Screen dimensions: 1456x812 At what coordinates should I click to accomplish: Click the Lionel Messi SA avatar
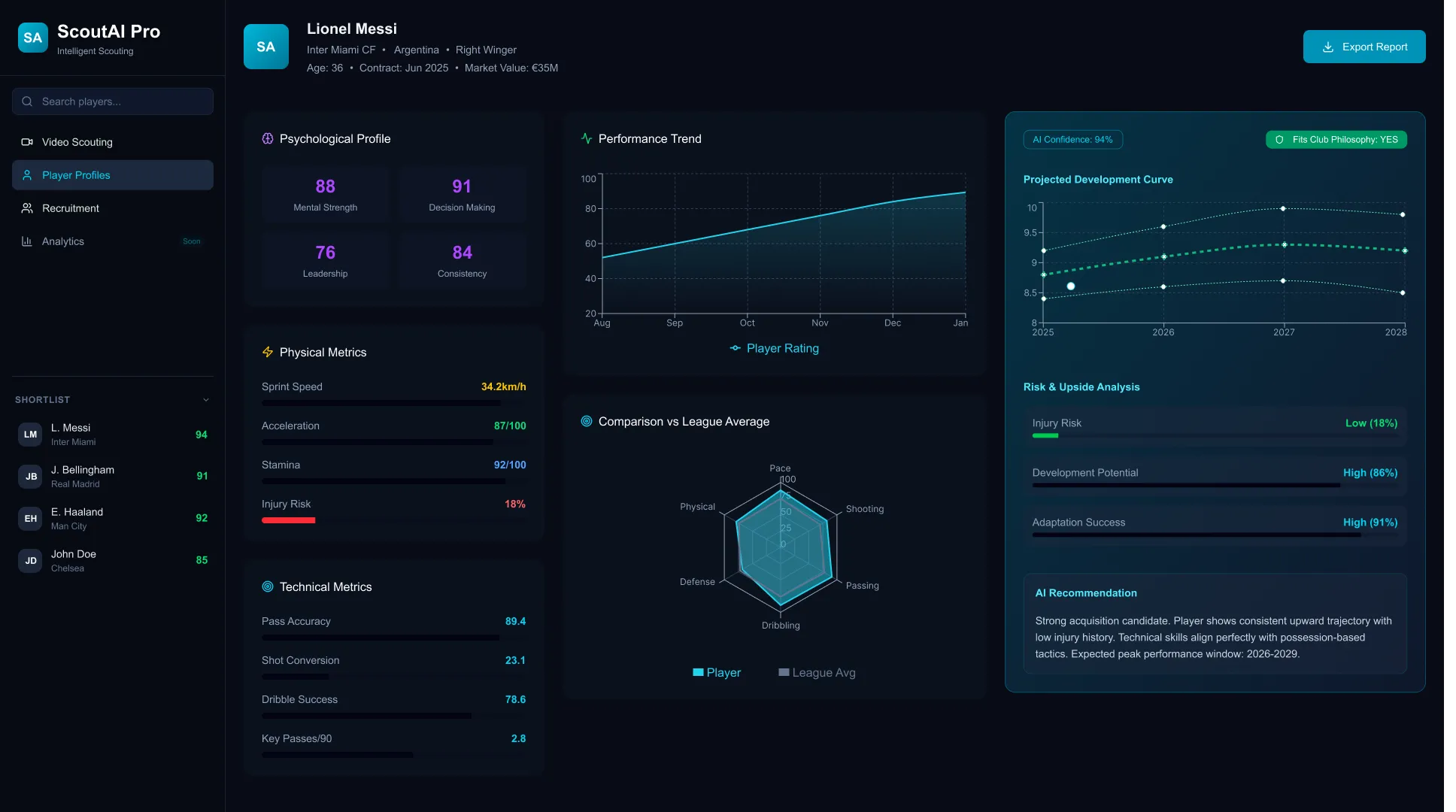click(266, 47)
